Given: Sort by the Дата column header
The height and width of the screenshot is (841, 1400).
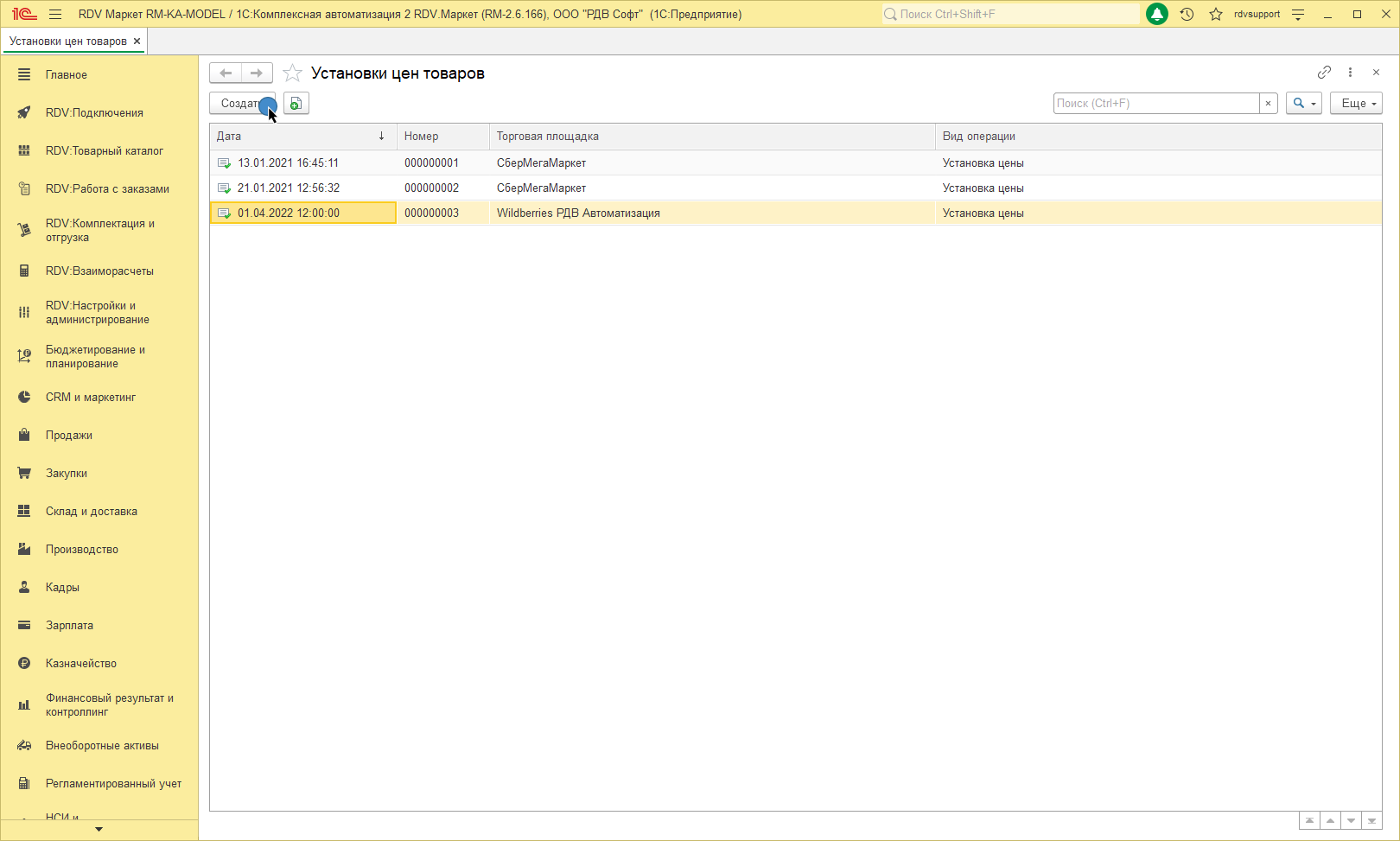Looking at the screenshot, I should tap(303, 137).
